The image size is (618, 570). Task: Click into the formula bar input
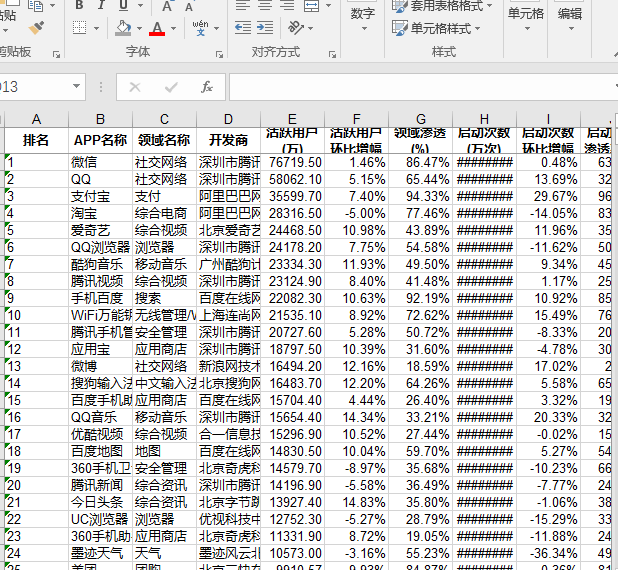[x=422, y=87]
